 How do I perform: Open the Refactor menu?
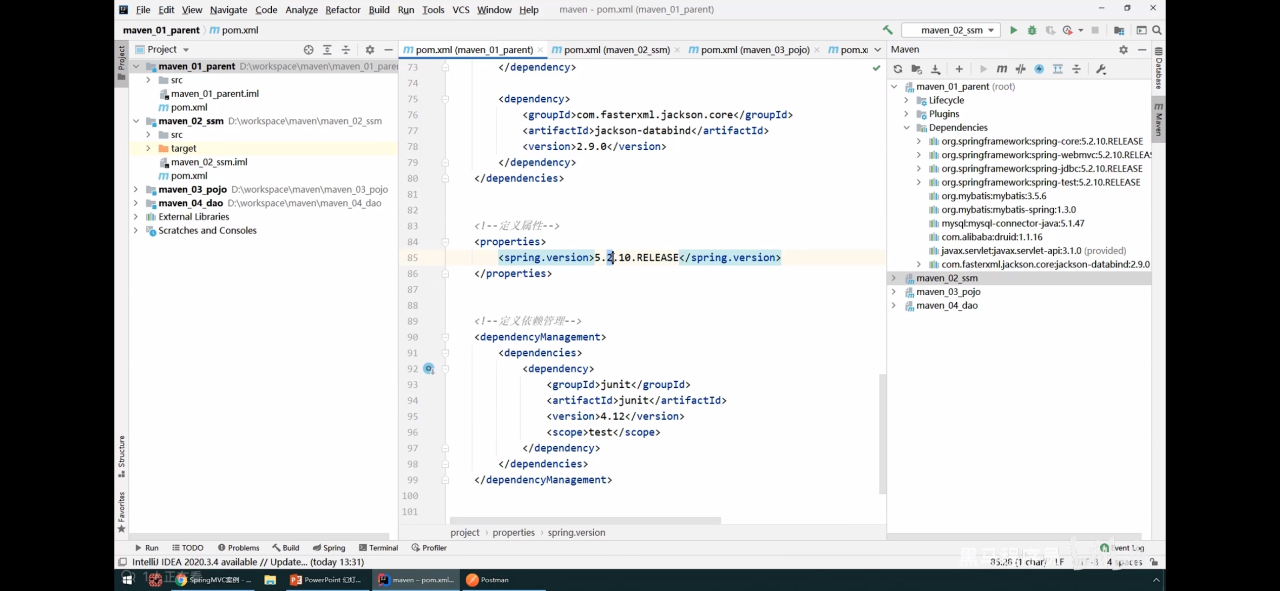[x=343, y=10]
